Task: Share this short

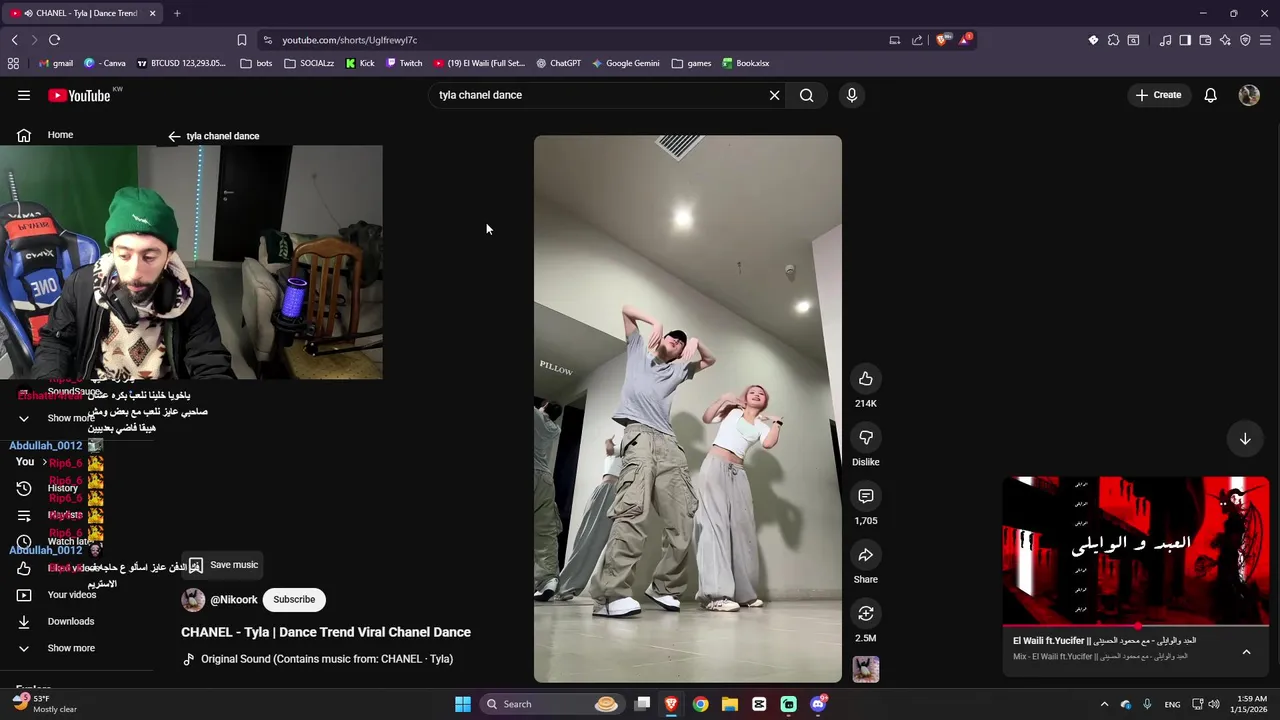Action: click(866, 555)
